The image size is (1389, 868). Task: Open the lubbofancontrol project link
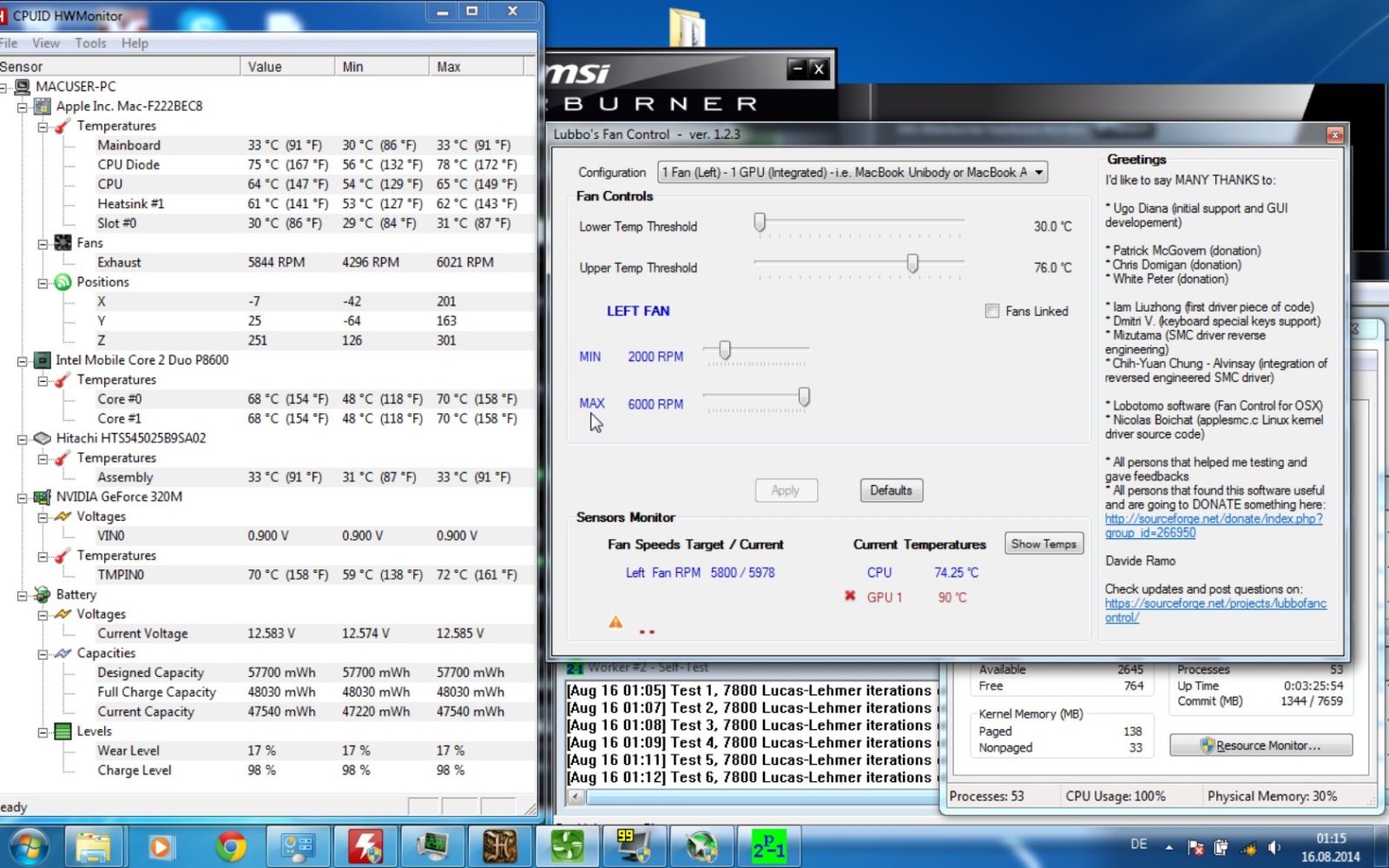point(1215,610)
